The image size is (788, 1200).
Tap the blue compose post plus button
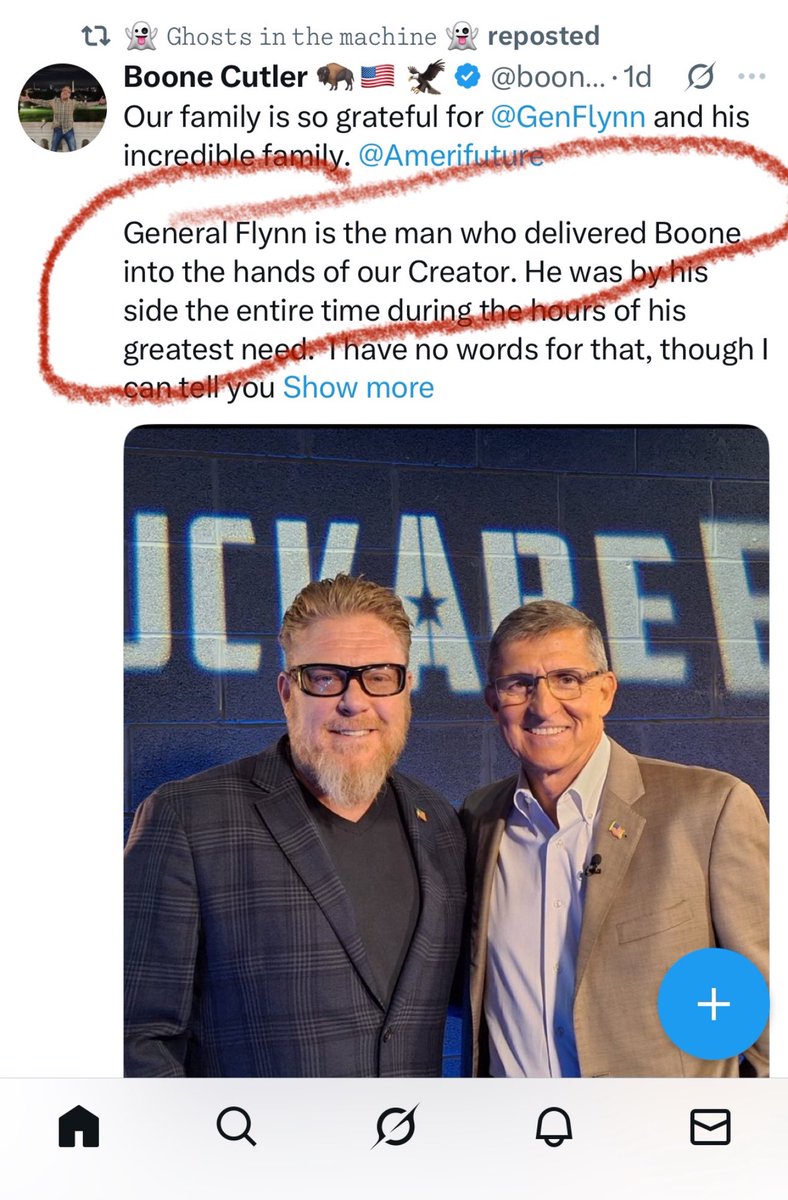[x=713, y=1004]
